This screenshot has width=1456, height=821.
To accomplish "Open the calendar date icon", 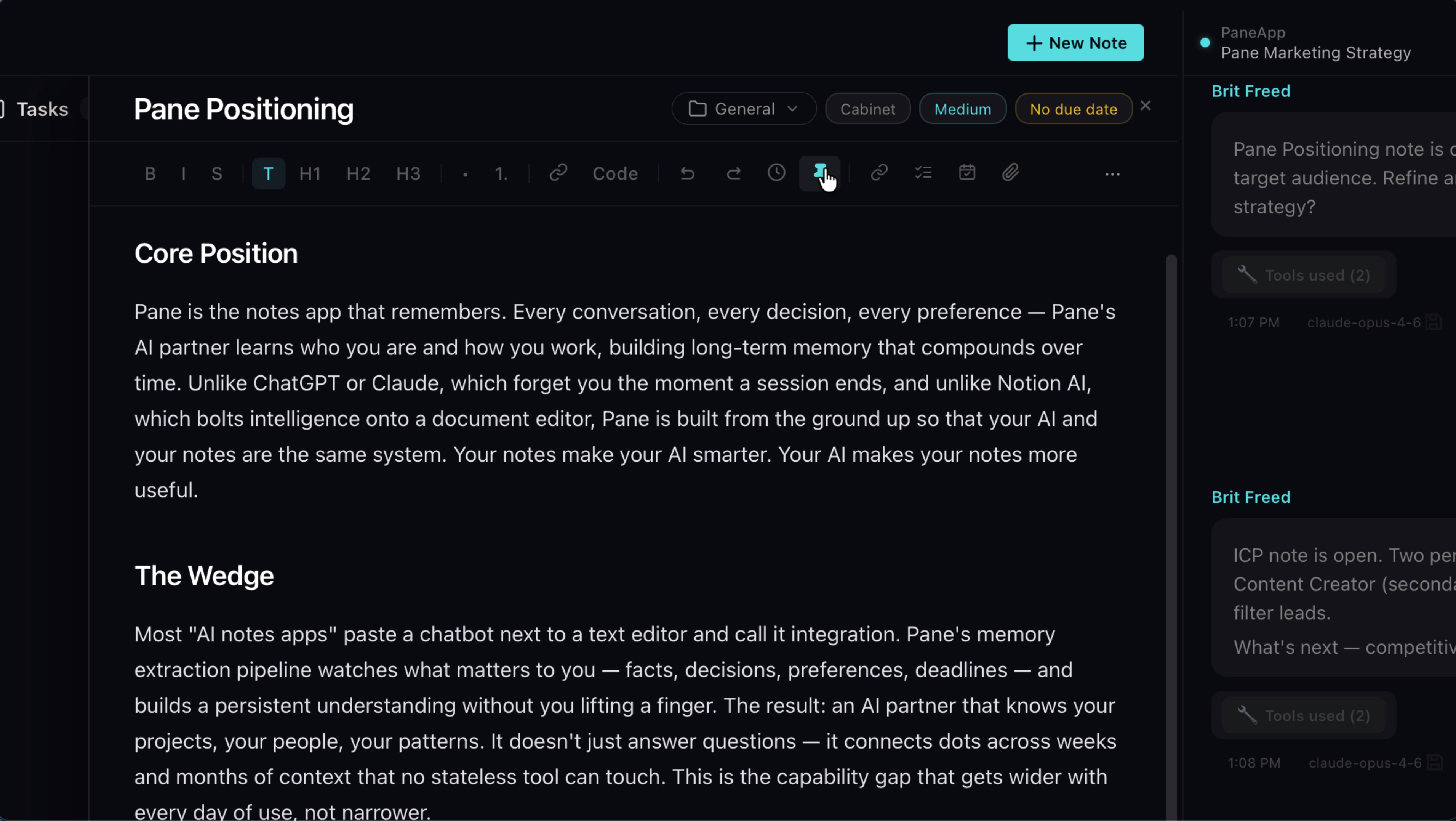I will (967, 172).
